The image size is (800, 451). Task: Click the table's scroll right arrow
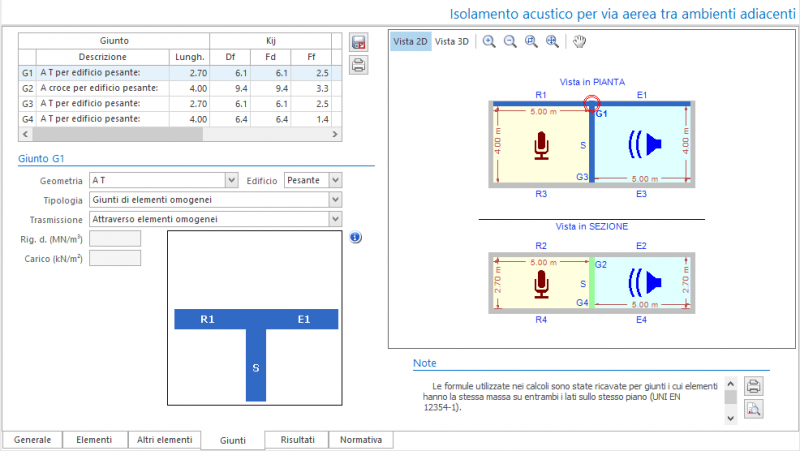point(335,134)
